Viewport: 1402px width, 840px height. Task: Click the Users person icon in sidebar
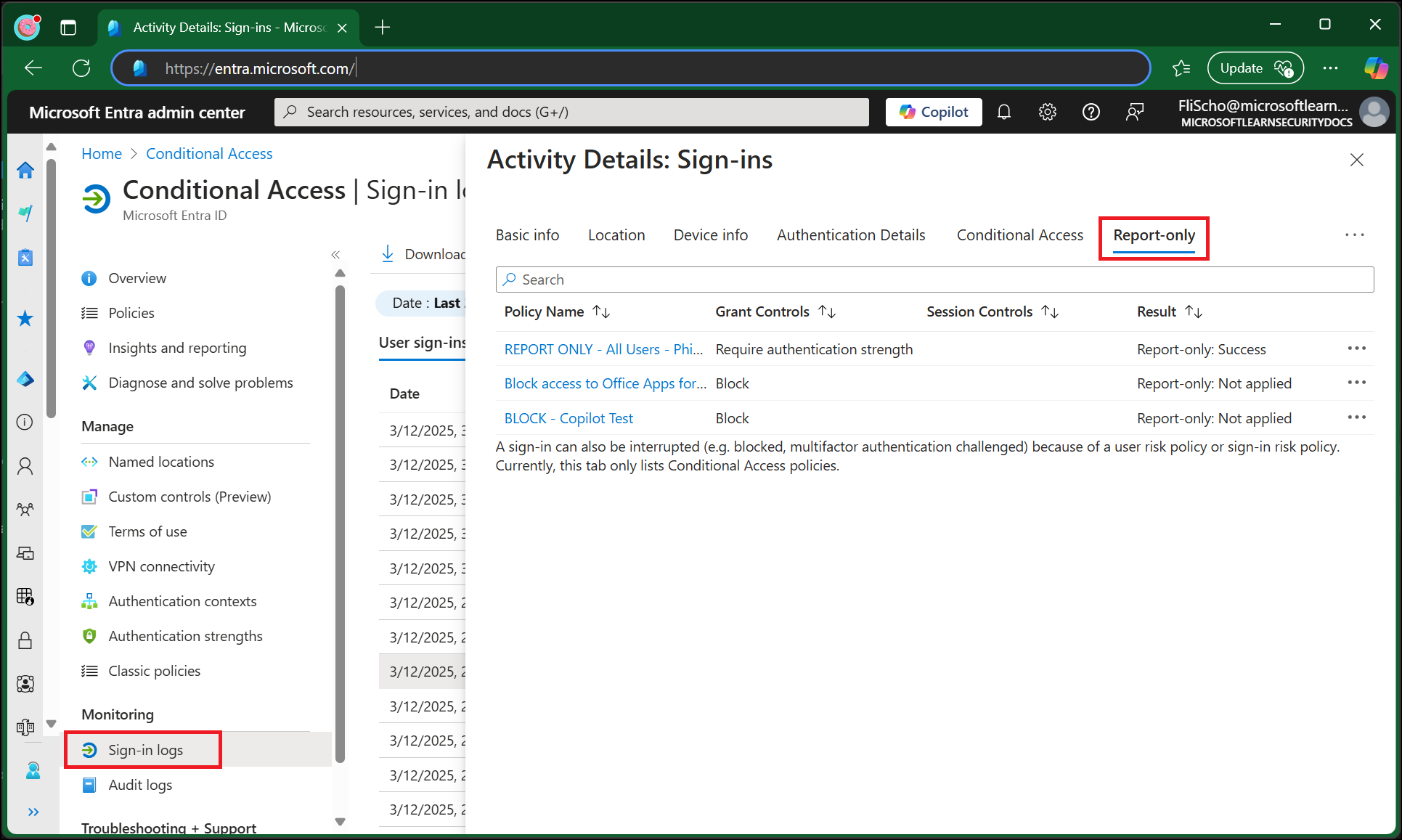coord(25,465)
